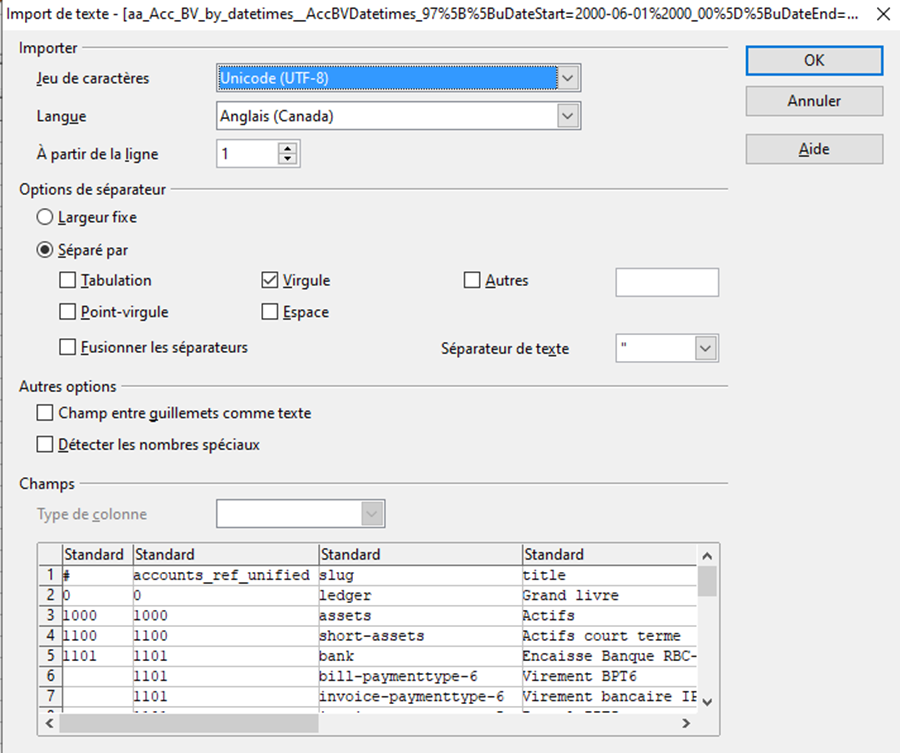Screen dimensions: 900x753
Task: Check the Autres separator option
Action: point(471,281)
